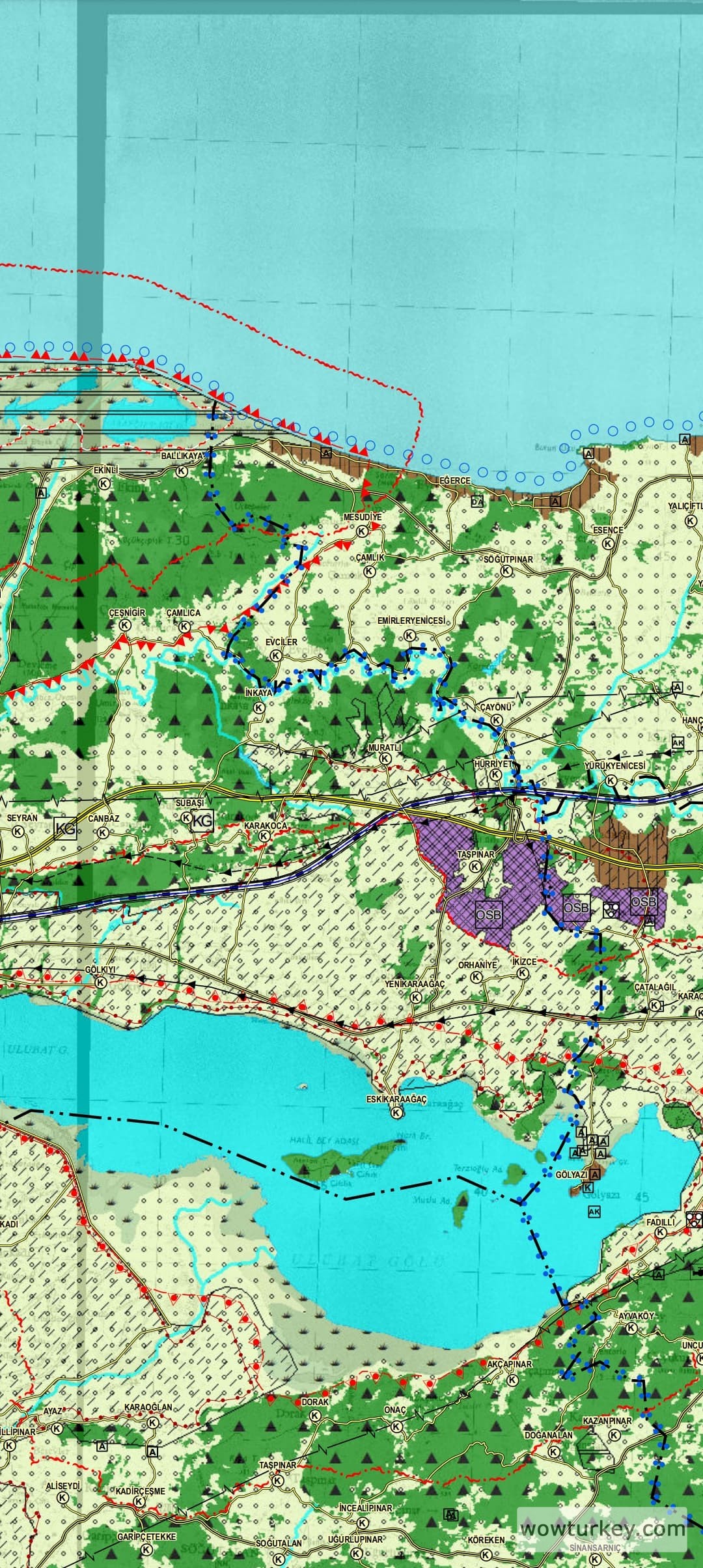The width and height of the screenshot is (703, 1568).
Task: Click the ULUBAT GÖLÜ lake label
Action: tap(368, 1260)
